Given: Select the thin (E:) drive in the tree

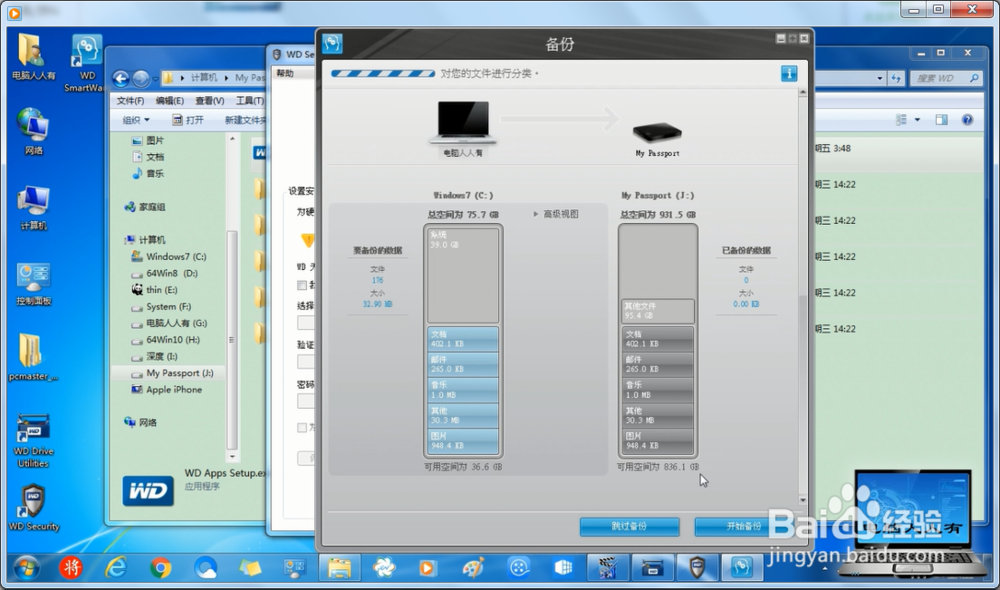Looking at the screenshot, I should pos(154,290).
